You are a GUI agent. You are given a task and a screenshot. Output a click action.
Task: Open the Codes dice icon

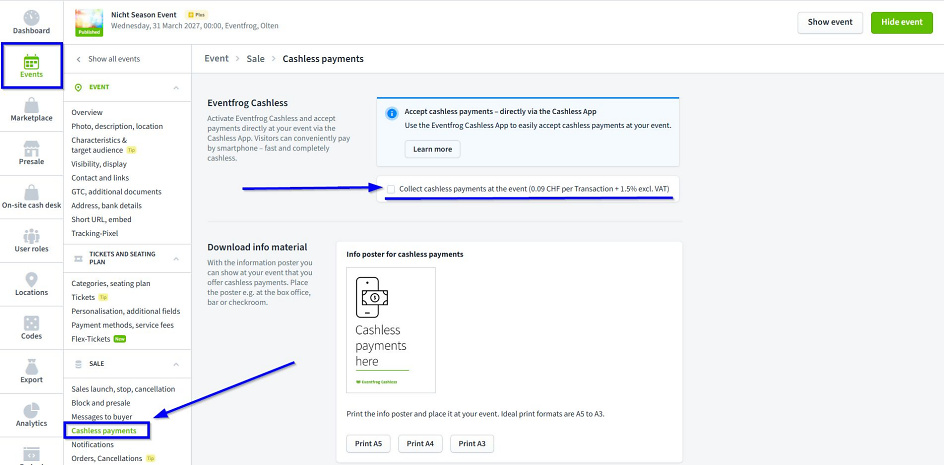tap(31, 323)
